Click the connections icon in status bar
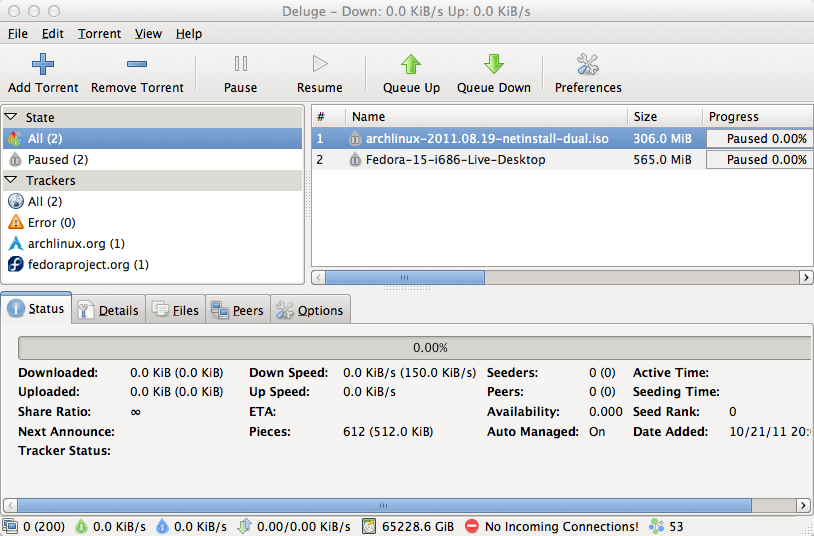 pyautogui.click(x=10, y=527)
